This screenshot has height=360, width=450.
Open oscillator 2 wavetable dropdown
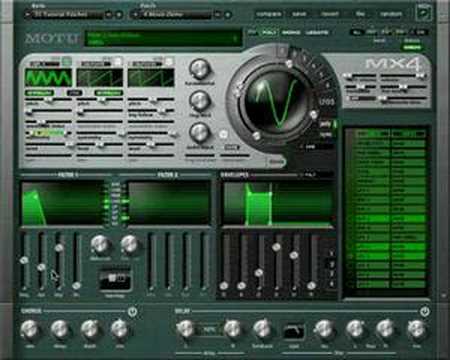coord(96,63)
